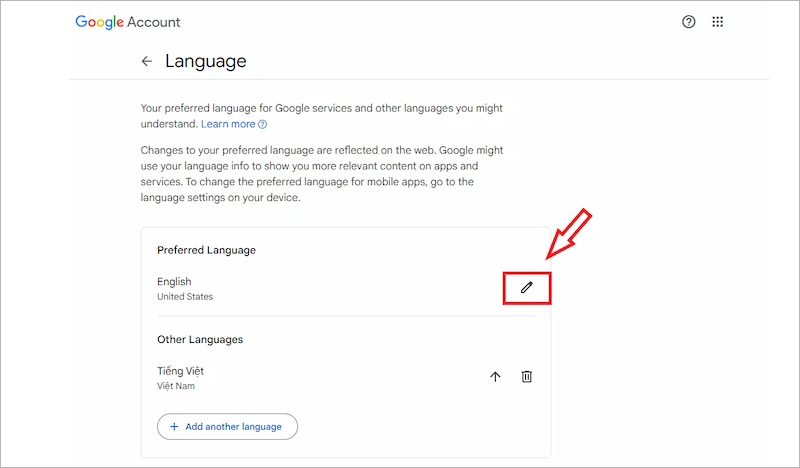This screenshot has width=800, height=468.
Task: Click the Other Languages heading
Action: point(200,339)
